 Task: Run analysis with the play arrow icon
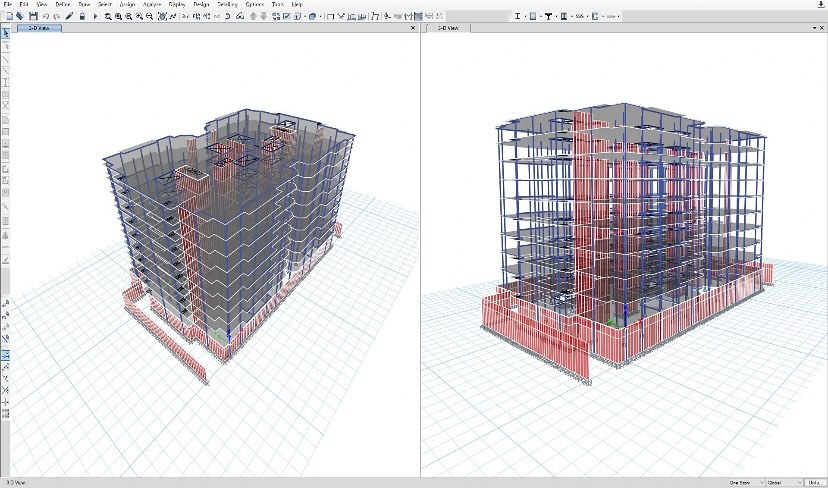95,17
